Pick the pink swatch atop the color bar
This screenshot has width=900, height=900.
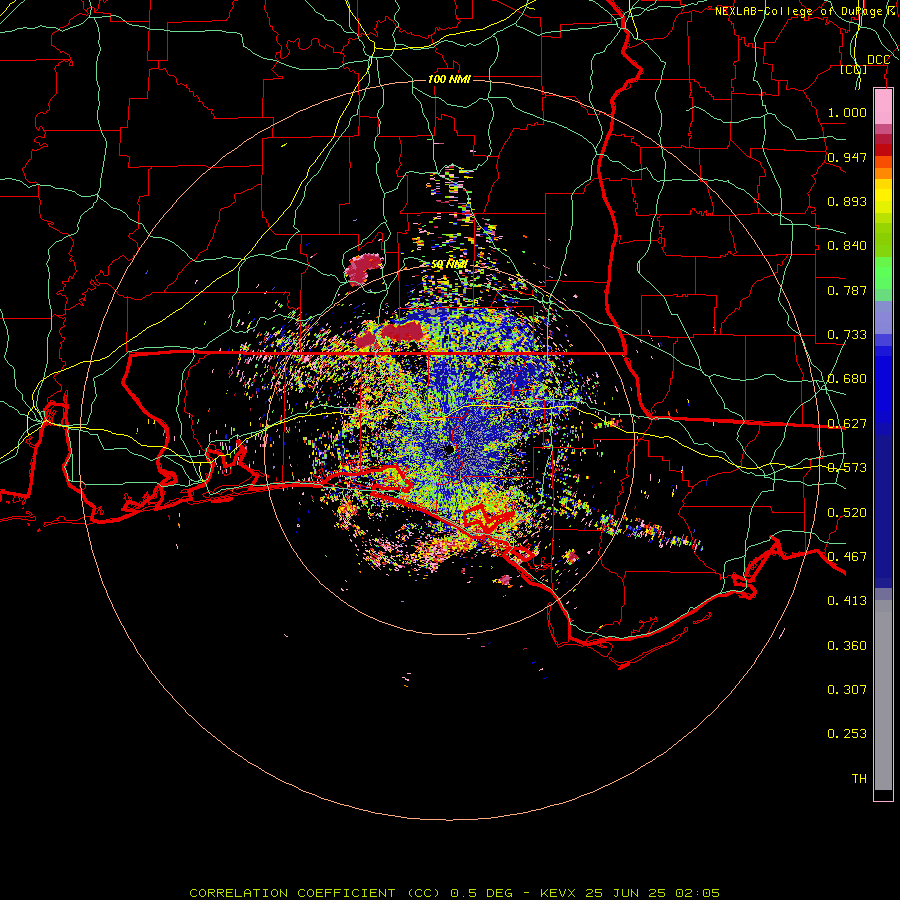[883, 107]
